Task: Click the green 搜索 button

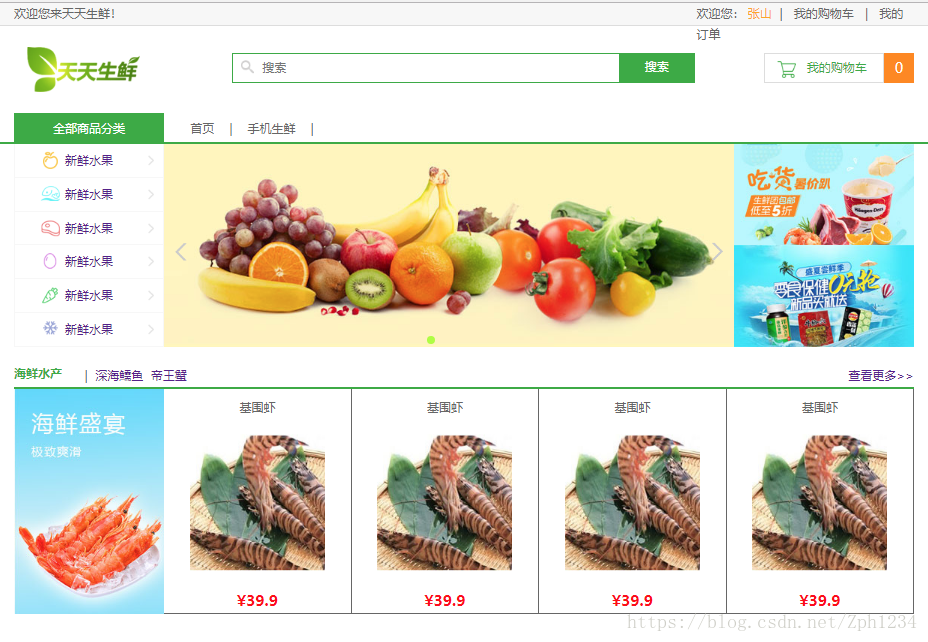Action: (x=657, y=67)
